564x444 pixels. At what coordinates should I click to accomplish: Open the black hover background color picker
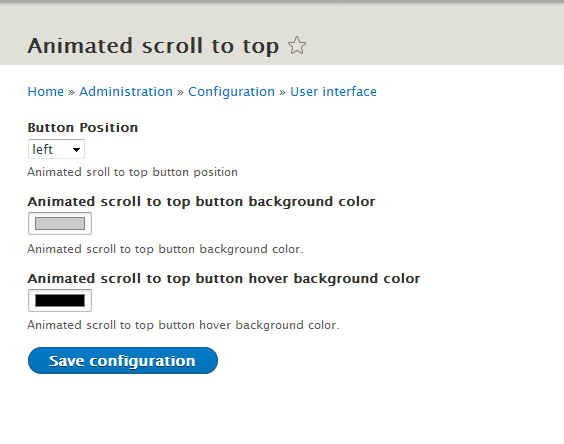(x=60, y=300)
